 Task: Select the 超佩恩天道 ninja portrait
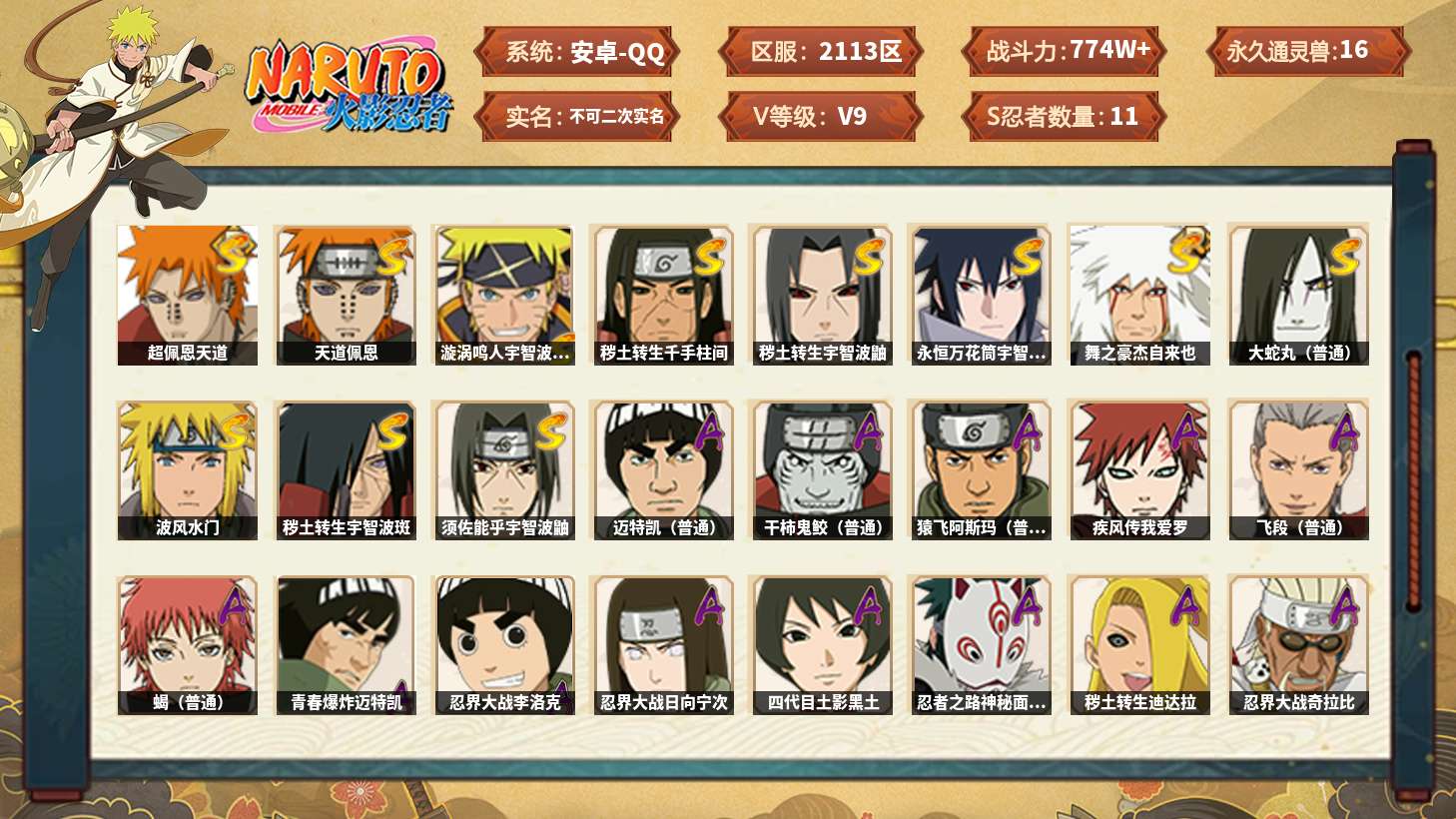[x=187, y=295]
